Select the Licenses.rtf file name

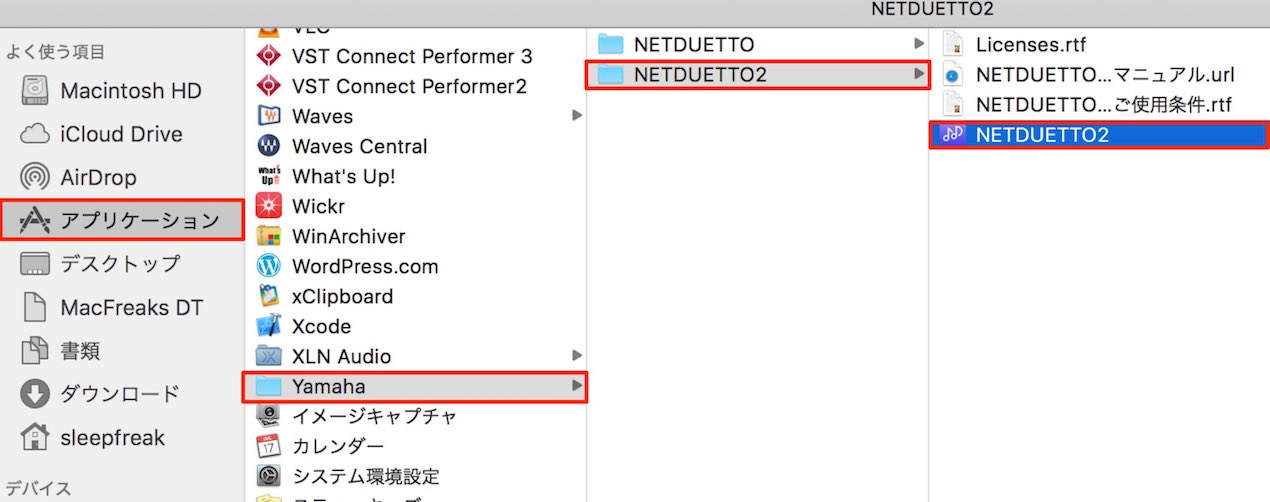click(1031, 44)
